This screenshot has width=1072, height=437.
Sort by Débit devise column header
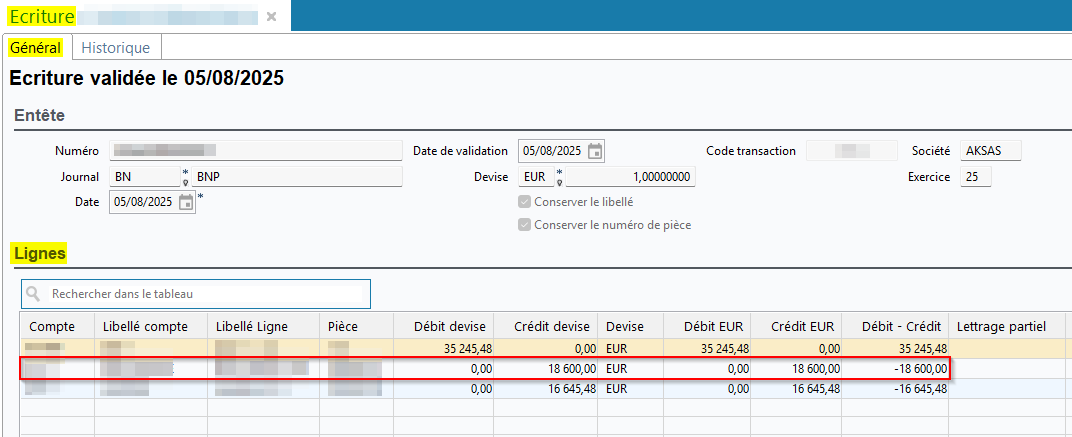coord(450,326)
